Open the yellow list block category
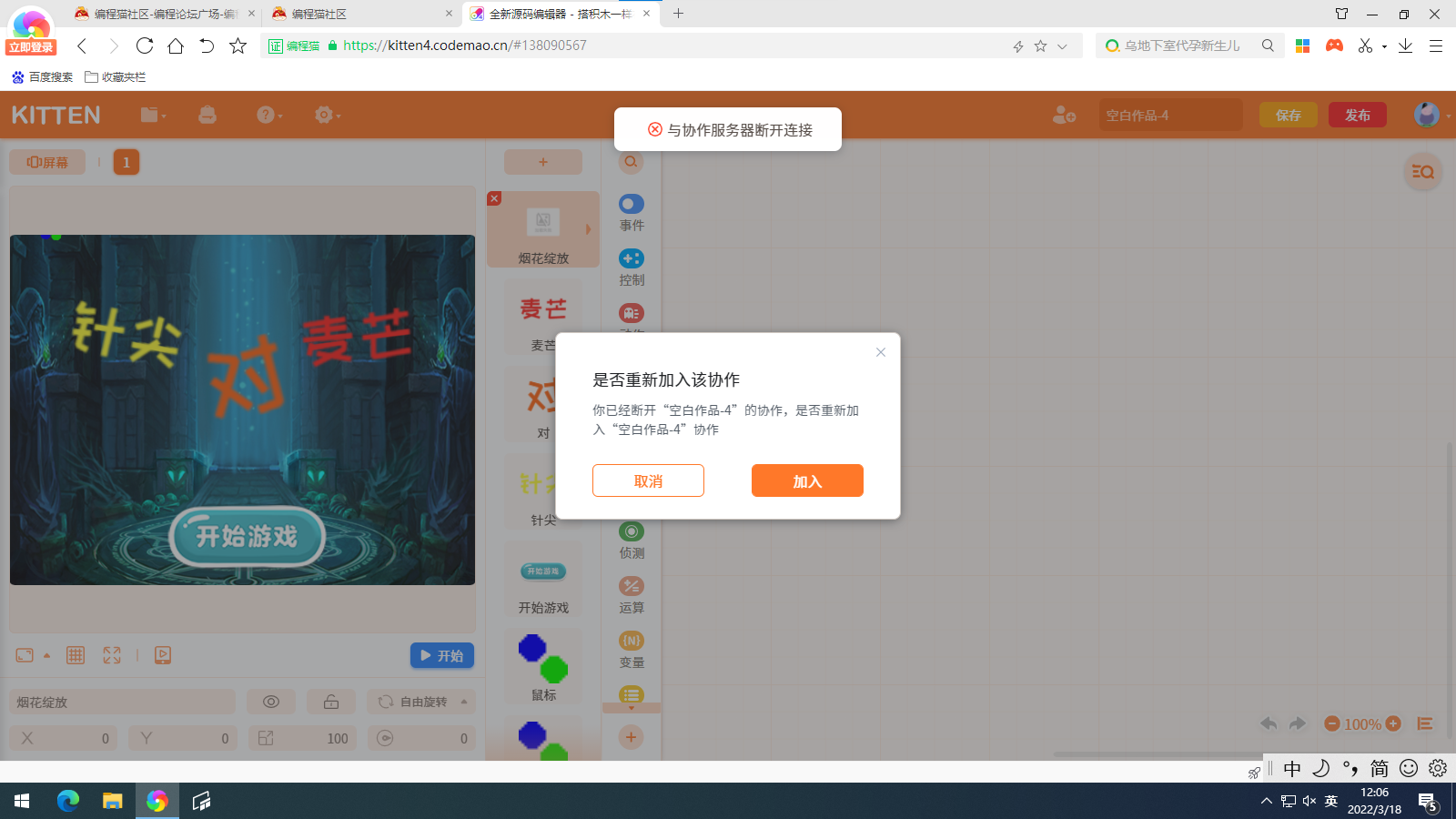 click(x=632, y=694)
